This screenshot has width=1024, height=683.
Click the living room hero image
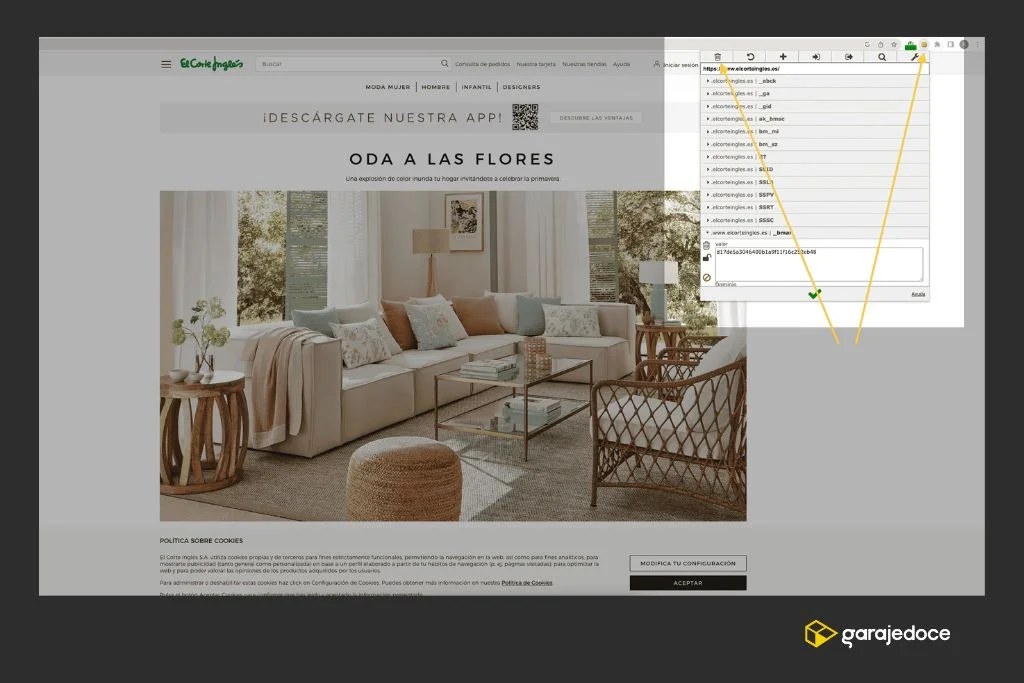click(x=453, y=356)
